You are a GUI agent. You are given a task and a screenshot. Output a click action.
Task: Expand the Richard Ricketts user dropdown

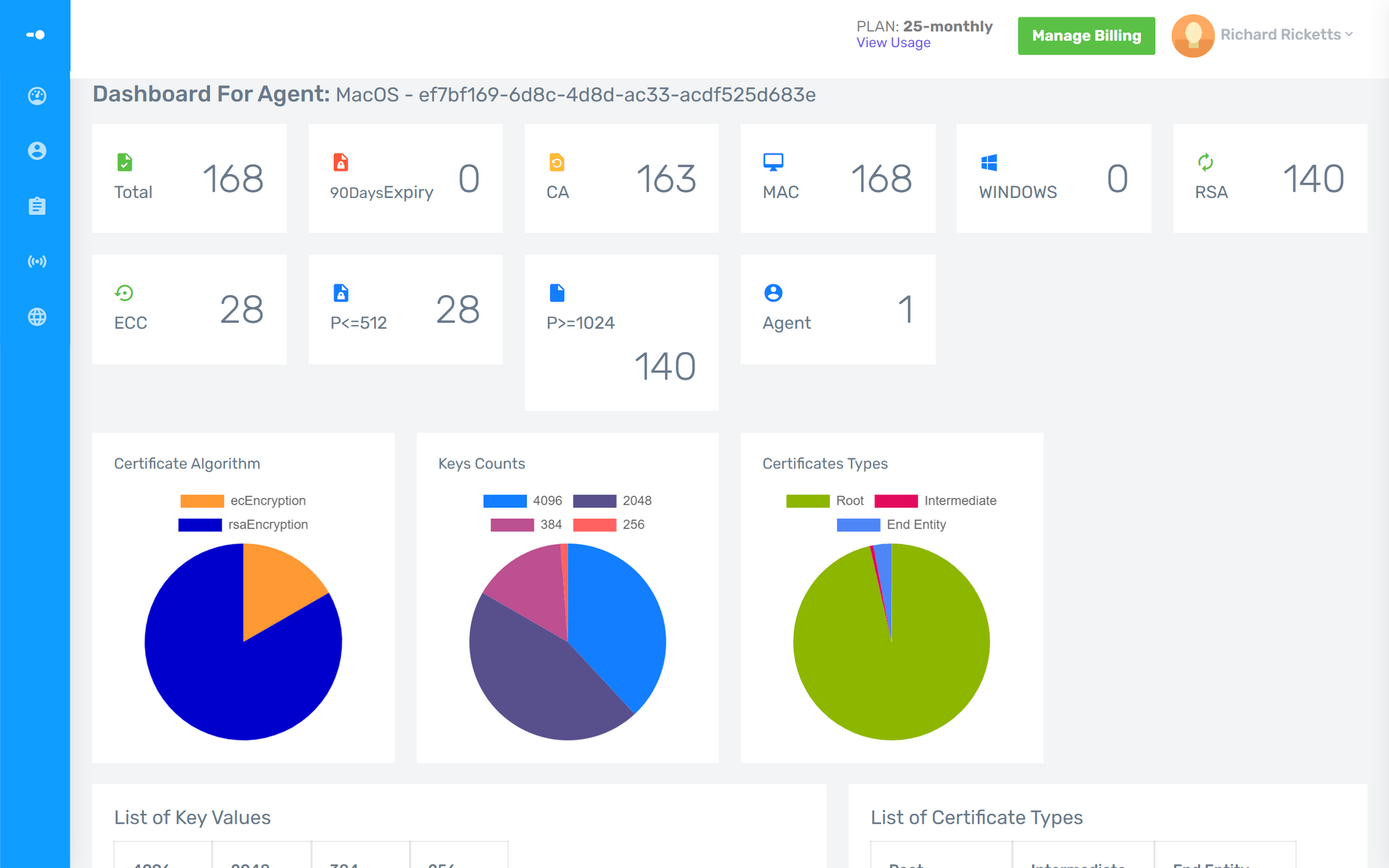(1286, 35)
